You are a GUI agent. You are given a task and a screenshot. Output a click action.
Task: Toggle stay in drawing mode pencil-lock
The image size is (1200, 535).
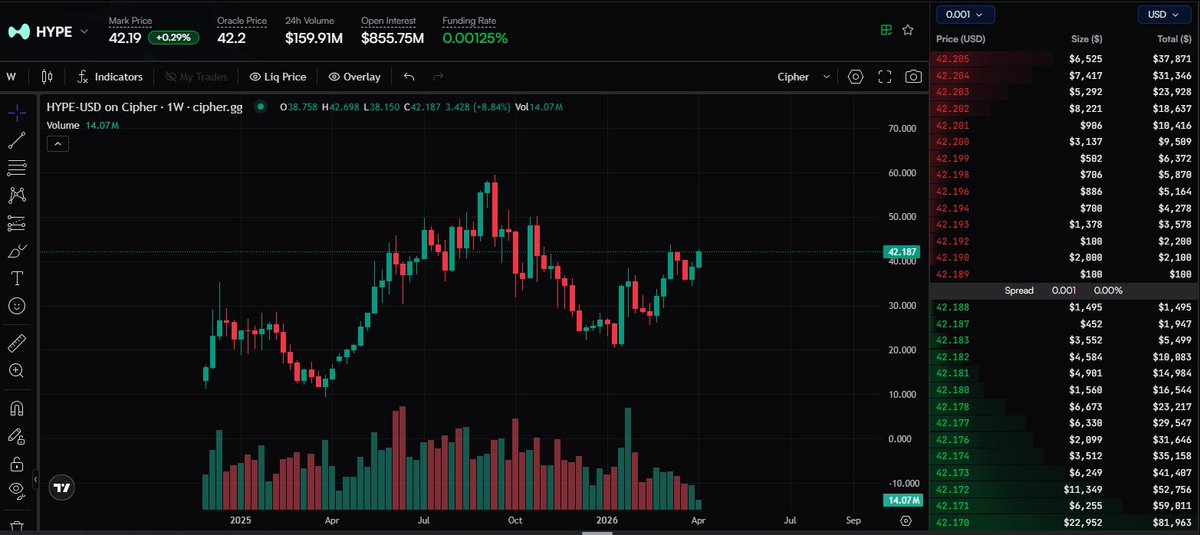(16, 436)
